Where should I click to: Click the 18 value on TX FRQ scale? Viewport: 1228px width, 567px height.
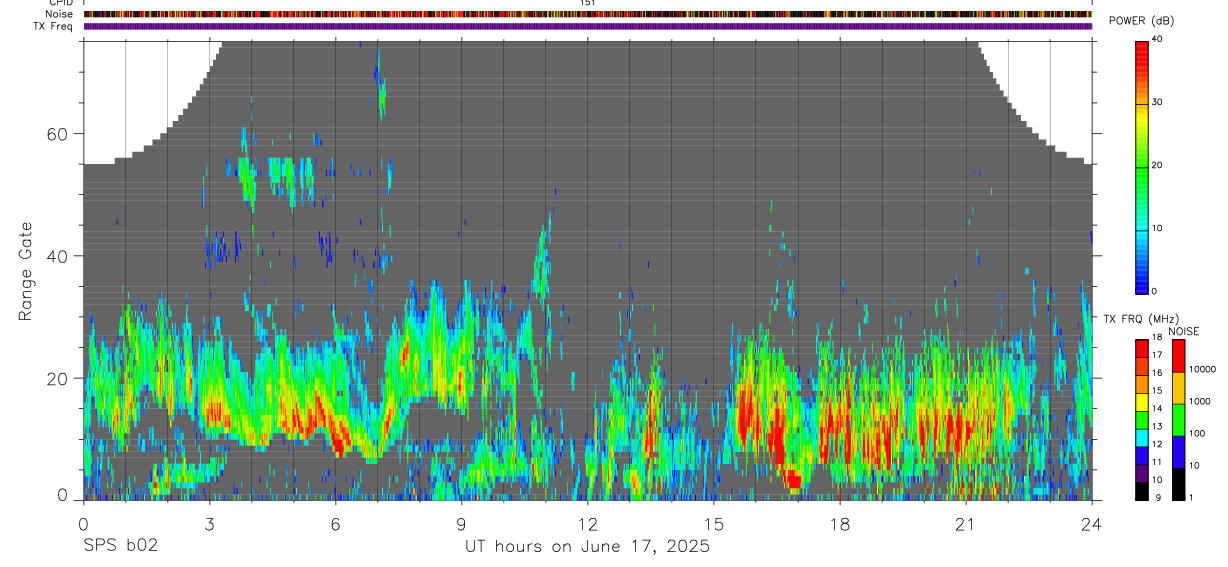pos(1157,338)
